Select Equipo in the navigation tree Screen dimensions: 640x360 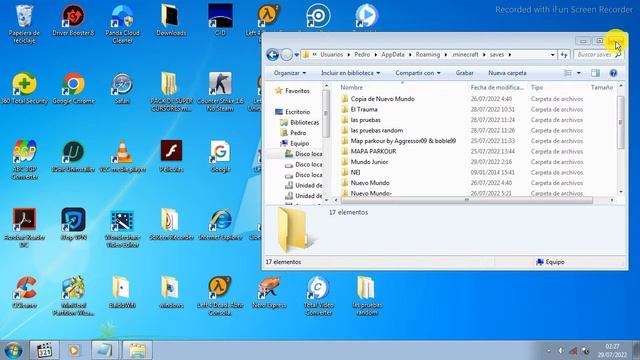pos(295,144)
